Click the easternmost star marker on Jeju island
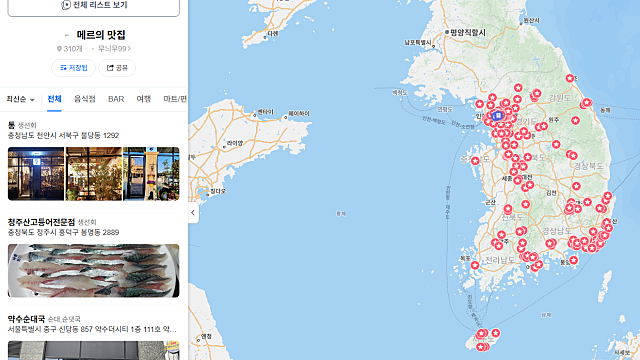 (x=496, y=333)
